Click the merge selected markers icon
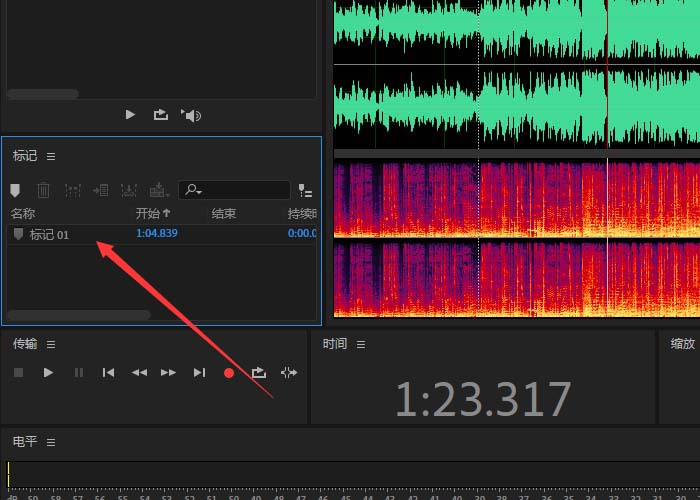Viewport: 700px width, 500px height. click(x=72, y=190)
